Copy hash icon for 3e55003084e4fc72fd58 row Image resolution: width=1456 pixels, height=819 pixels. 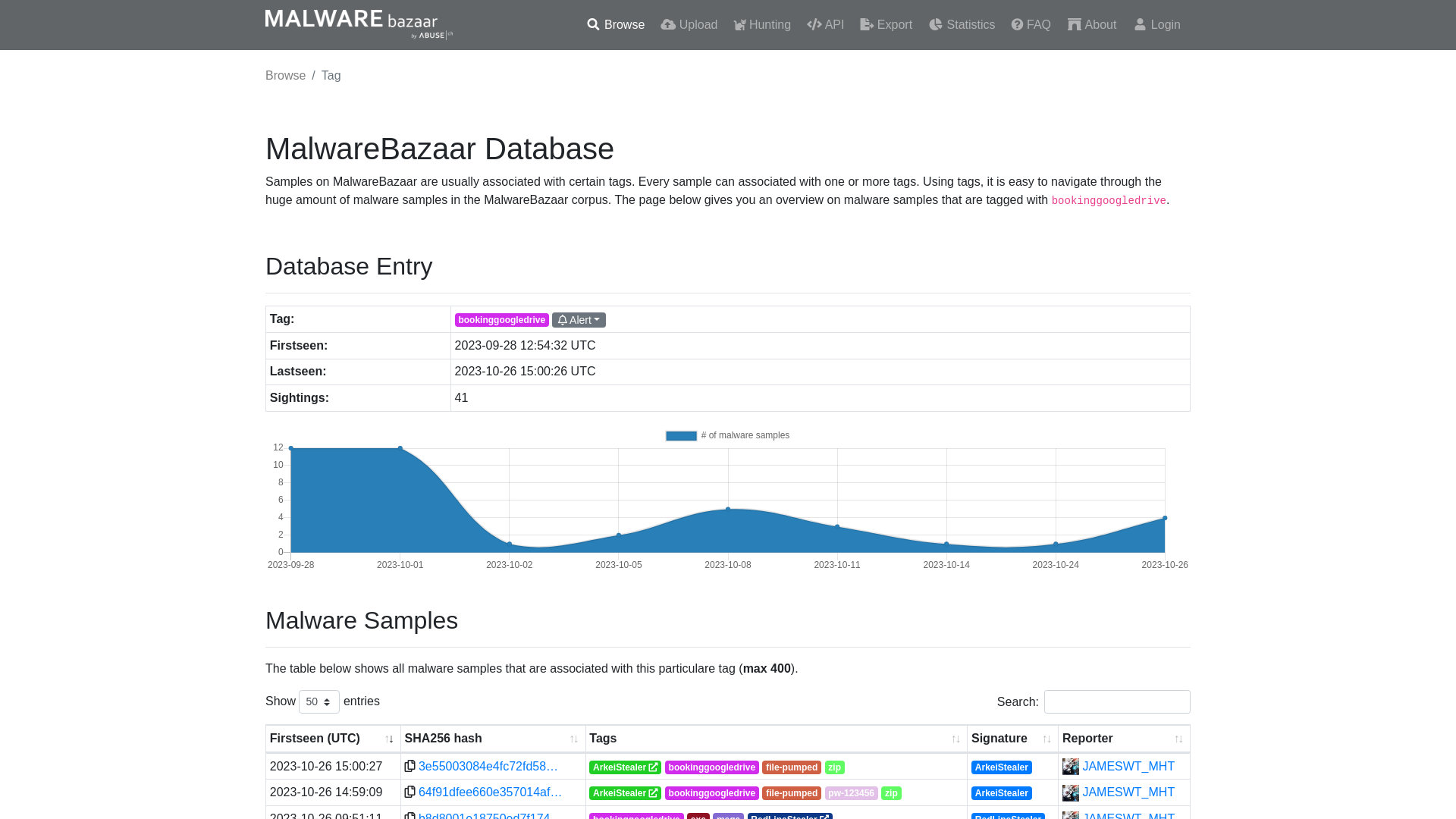click(x=409, y=766)
